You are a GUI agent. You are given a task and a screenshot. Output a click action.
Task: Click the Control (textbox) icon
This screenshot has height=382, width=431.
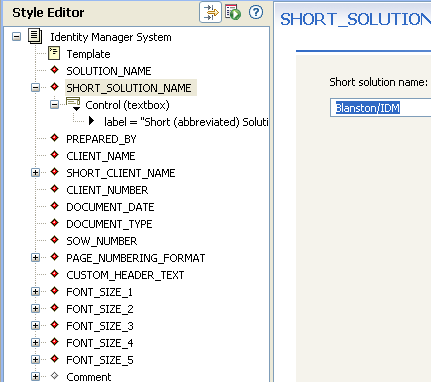tap(73, 104)
